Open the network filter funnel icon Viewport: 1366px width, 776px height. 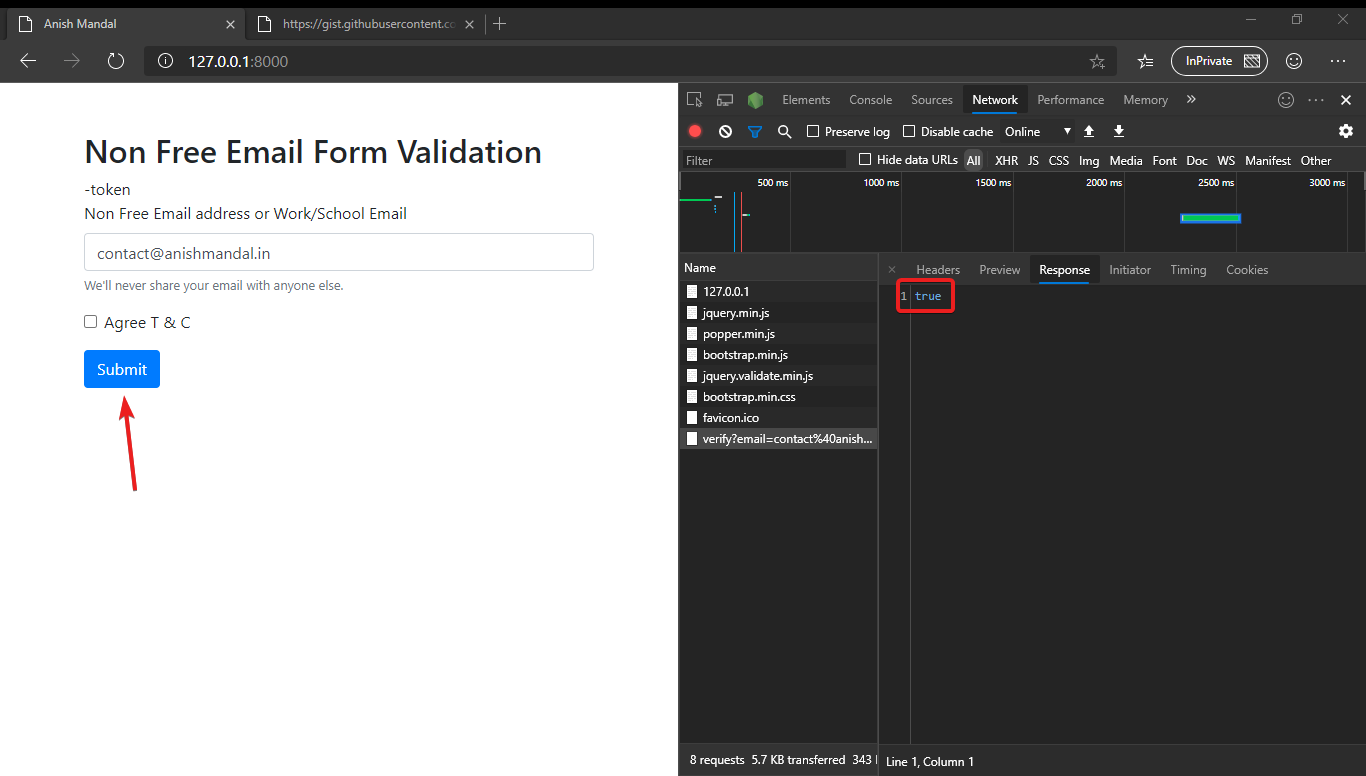(755, 131)
